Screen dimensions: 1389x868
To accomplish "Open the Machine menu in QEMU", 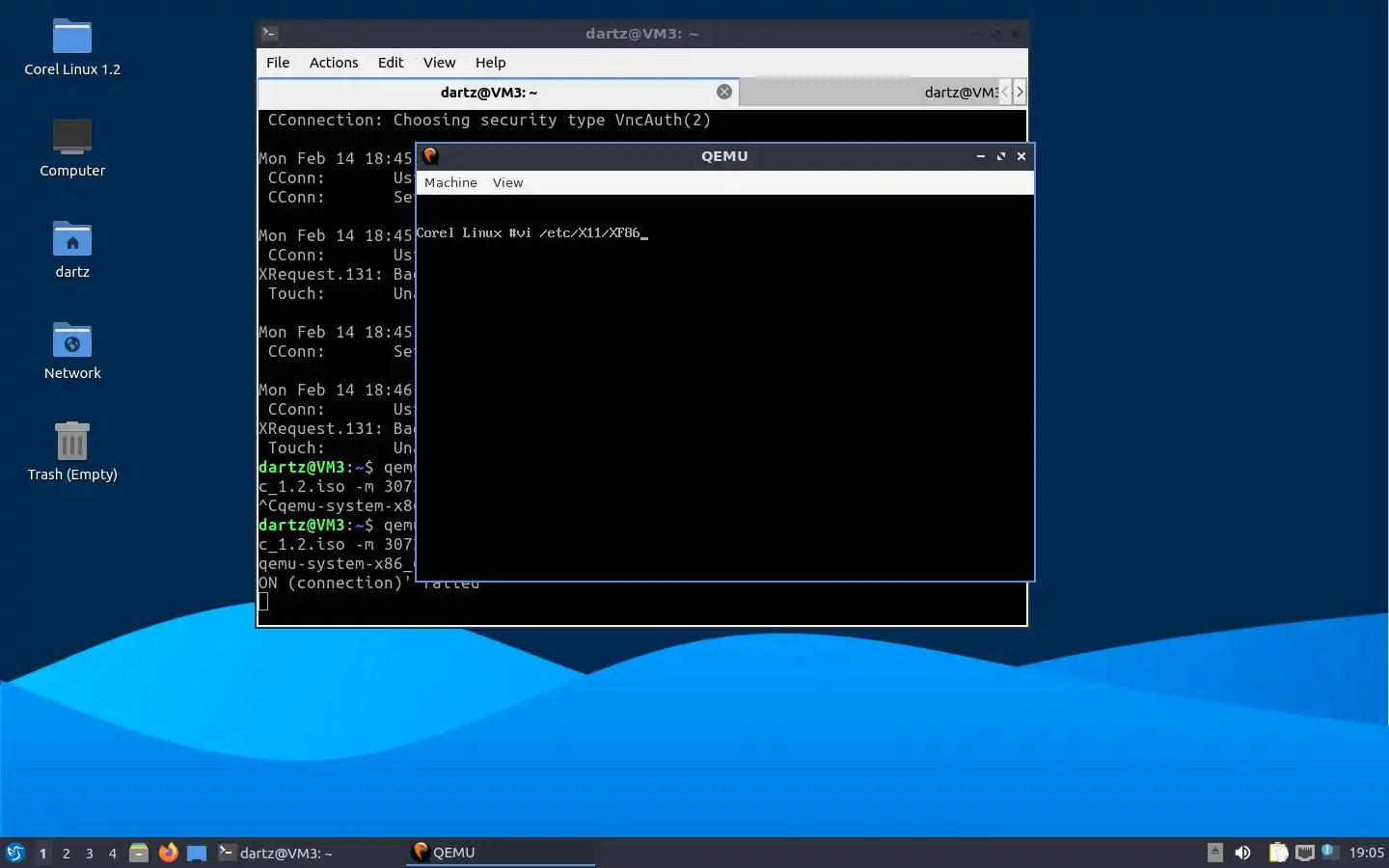I will point(450,182).
